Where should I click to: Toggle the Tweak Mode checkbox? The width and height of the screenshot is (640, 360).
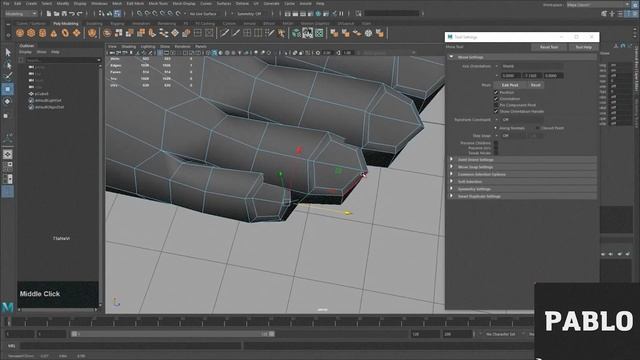coord(496,153)
